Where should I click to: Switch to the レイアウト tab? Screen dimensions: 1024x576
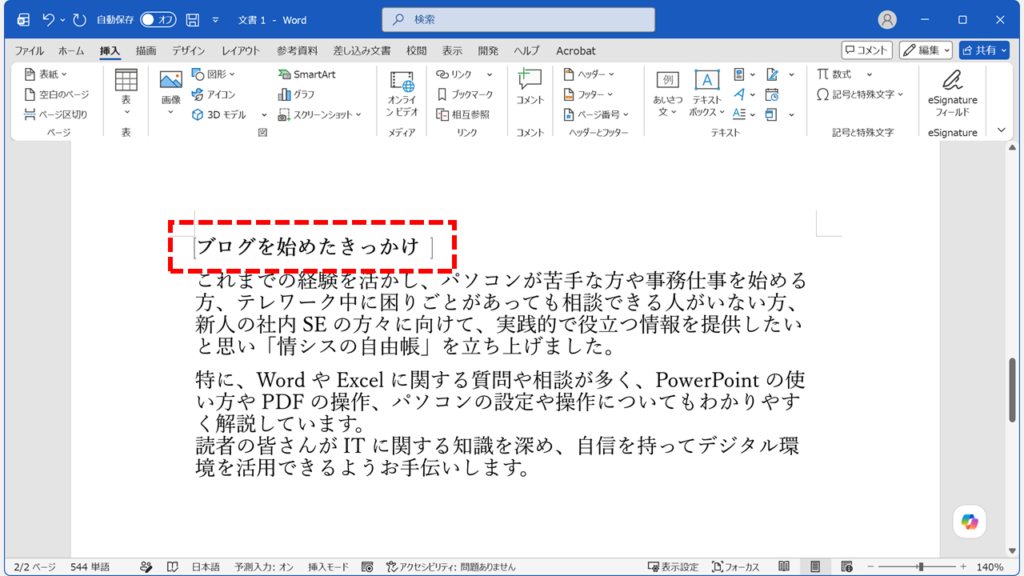click(240, 50)
